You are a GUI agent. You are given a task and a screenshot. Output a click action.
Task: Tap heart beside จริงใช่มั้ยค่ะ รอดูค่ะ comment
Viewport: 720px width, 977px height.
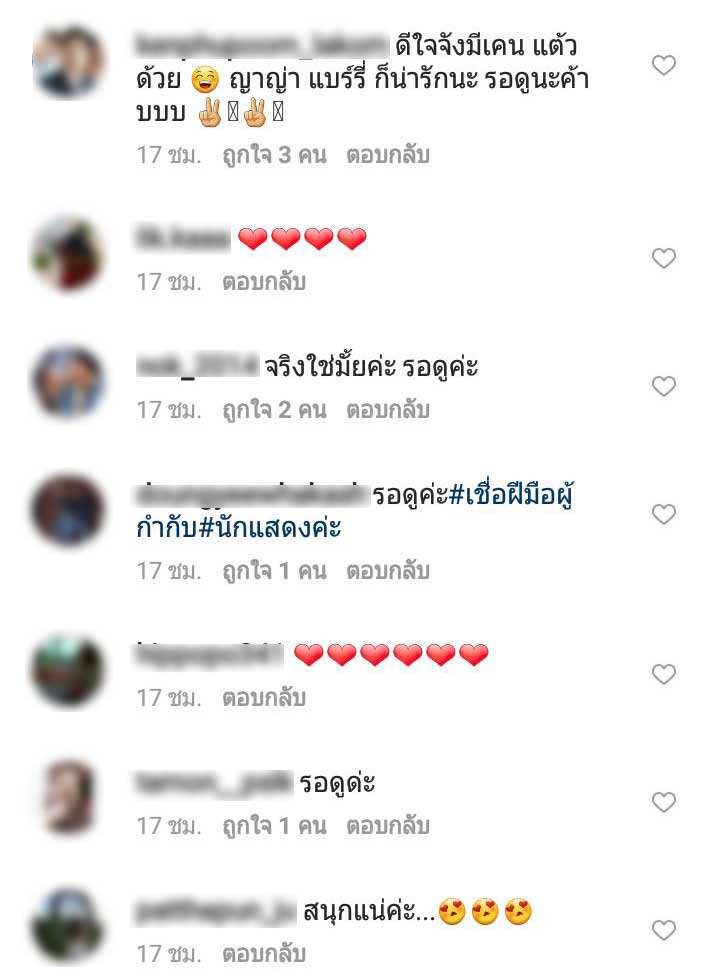point(663,386)
